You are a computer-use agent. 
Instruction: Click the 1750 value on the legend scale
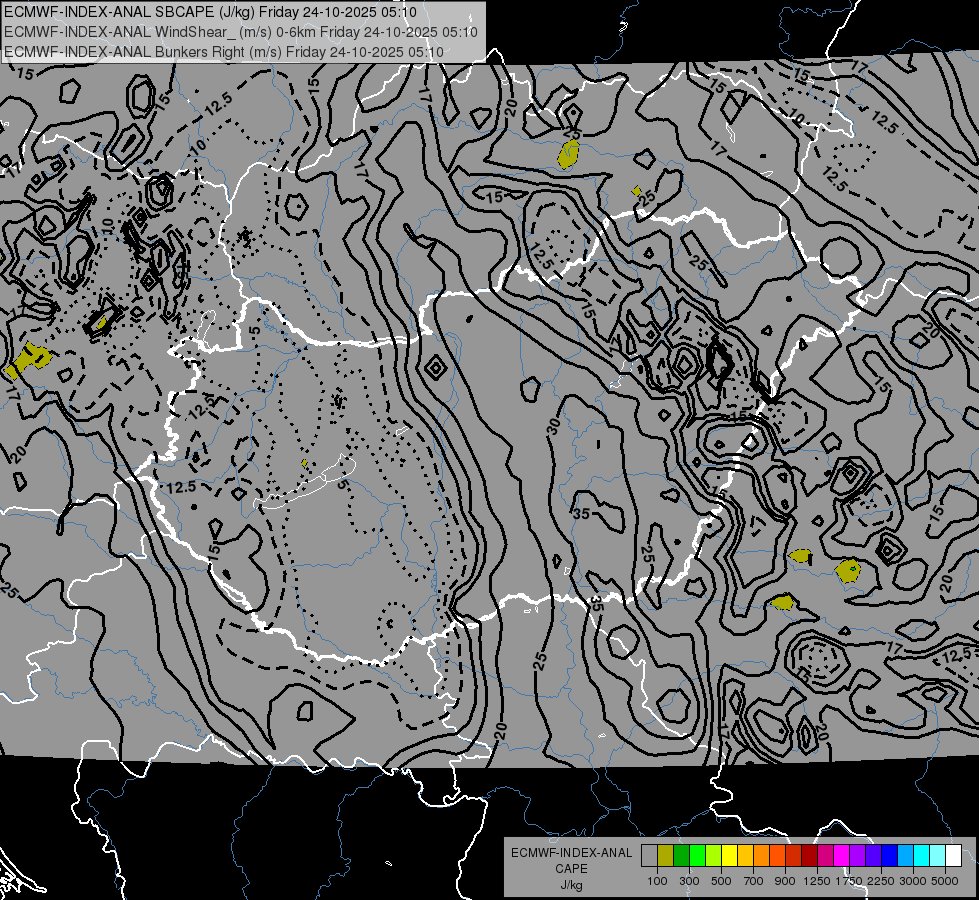[849, 881]
